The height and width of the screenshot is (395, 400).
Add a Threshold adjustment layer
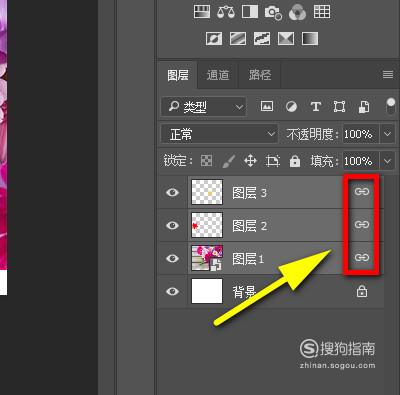[262, 39]
